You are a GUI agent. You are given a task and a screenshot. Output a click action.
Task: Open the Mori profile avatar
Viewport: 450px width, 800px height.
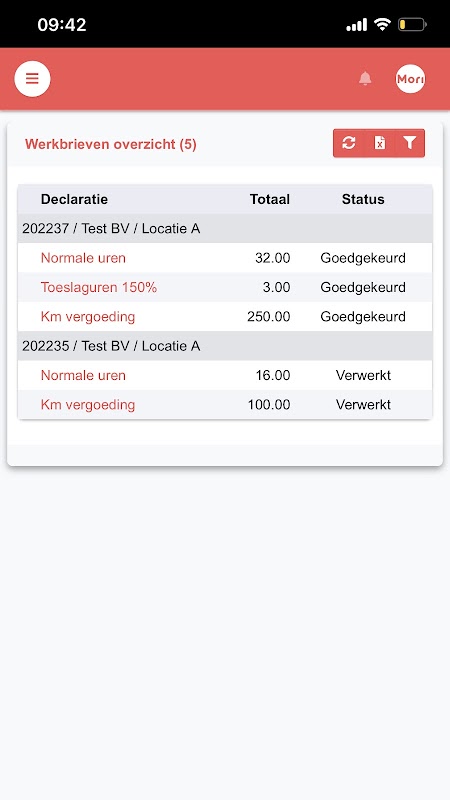pos(410,79)
